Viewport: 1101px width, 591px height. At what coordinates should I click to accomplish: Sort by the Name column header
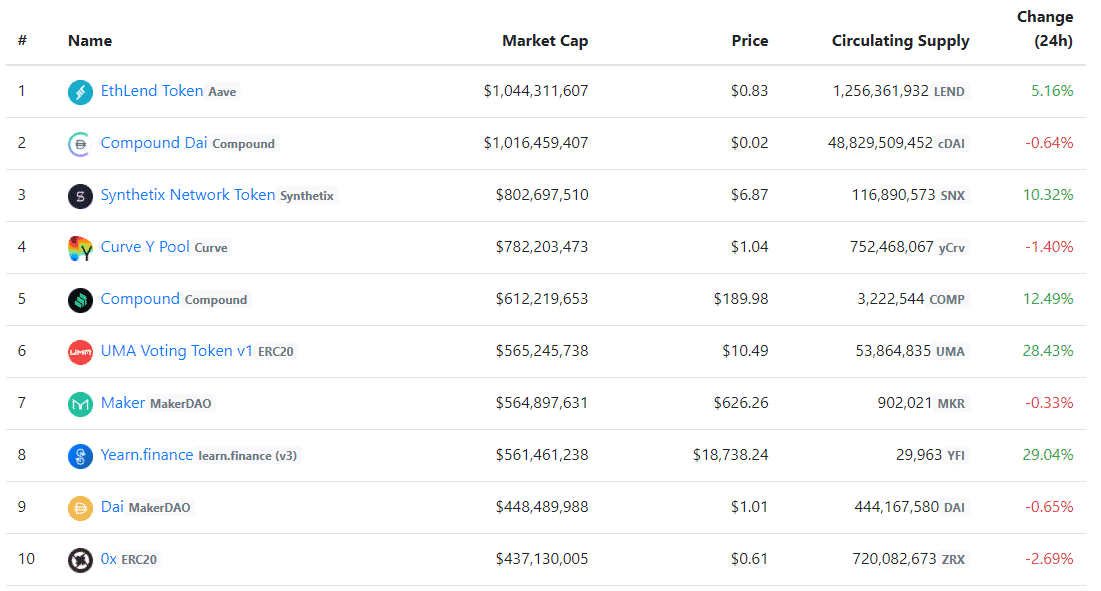tap(90, 41)
